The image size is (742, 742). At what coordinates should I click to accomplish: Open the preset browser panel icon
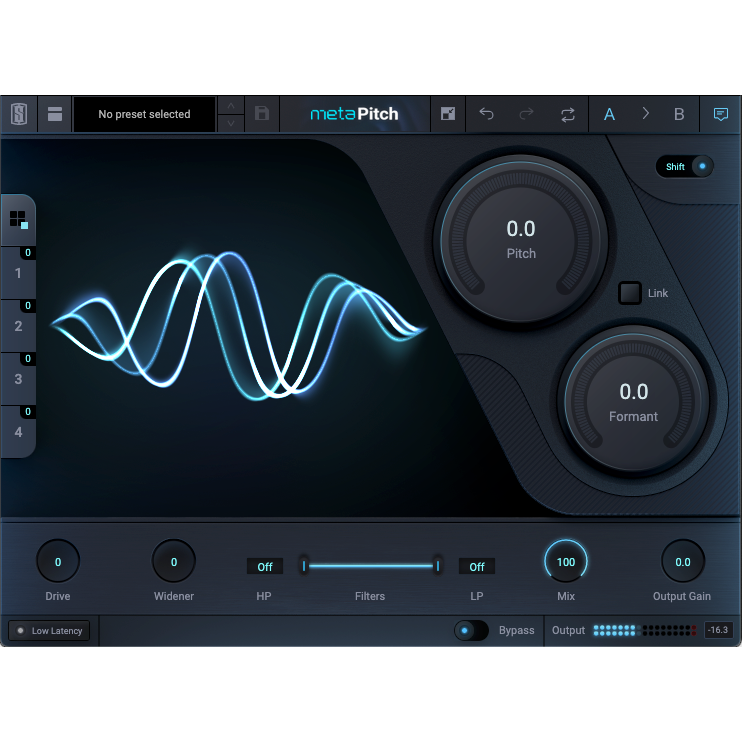[x=55, y=114]
